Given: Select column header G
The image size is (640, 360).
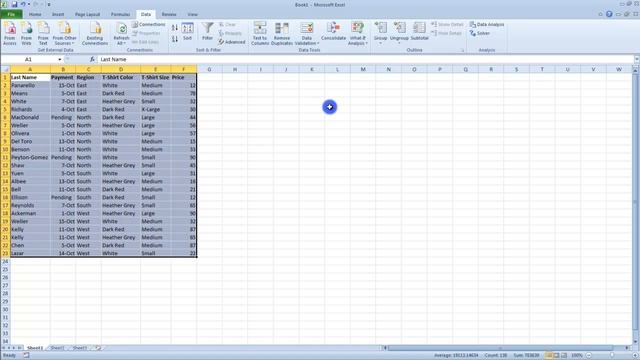Looking at the screenshot, I should 209,69.
